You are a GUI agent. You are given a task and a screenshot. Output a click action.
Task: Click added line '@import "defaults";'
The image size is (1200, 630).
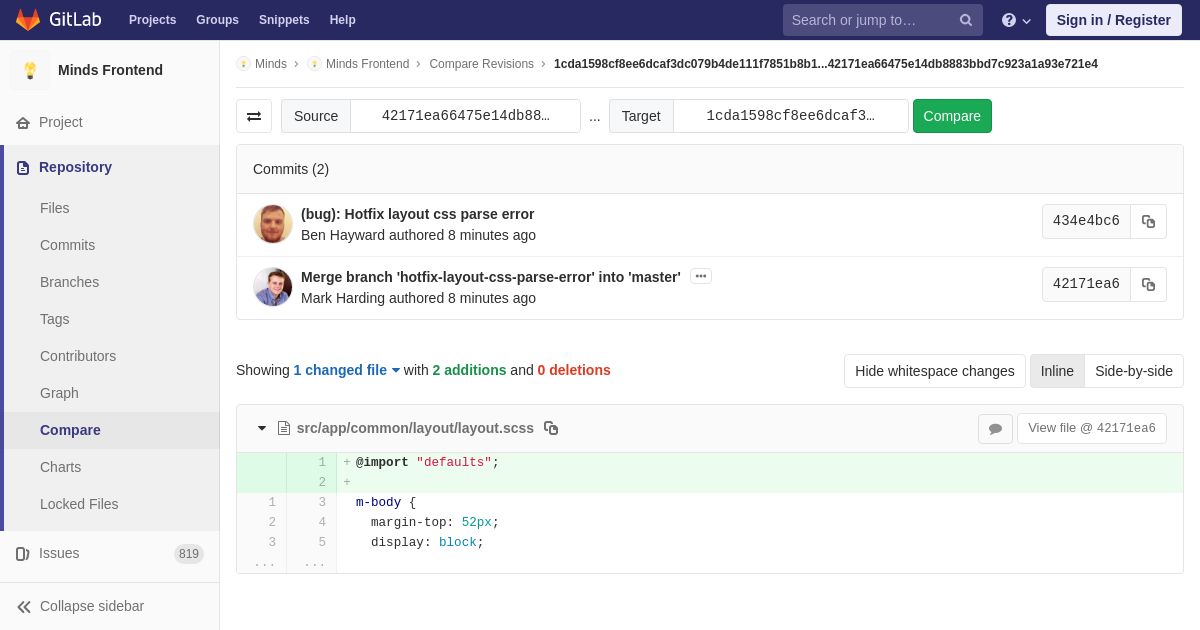point(427,463)
